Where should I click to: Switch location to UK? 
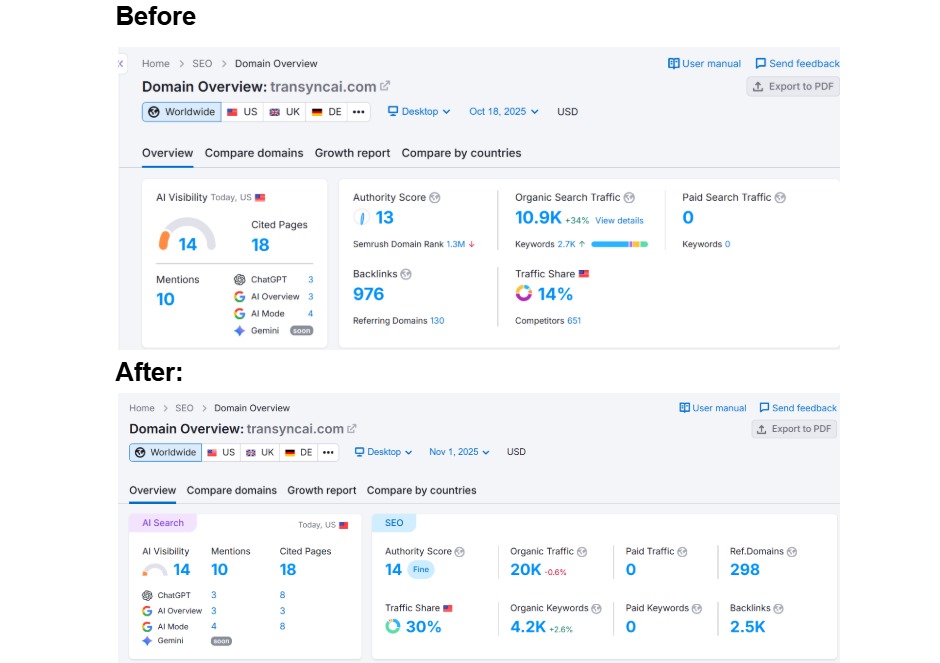pyautogui.click(x=287, y=112)
